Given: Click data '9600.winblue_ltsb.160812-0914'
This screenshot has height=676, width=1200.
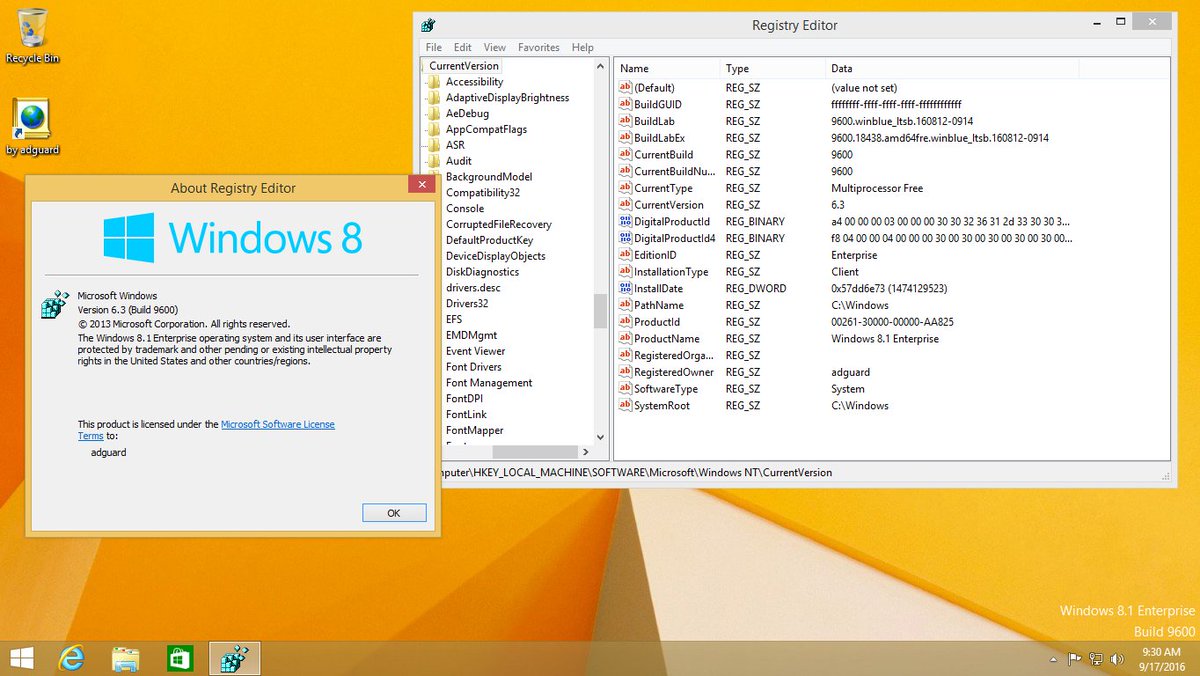Looking at the screenshot, I should click(903, 121).
